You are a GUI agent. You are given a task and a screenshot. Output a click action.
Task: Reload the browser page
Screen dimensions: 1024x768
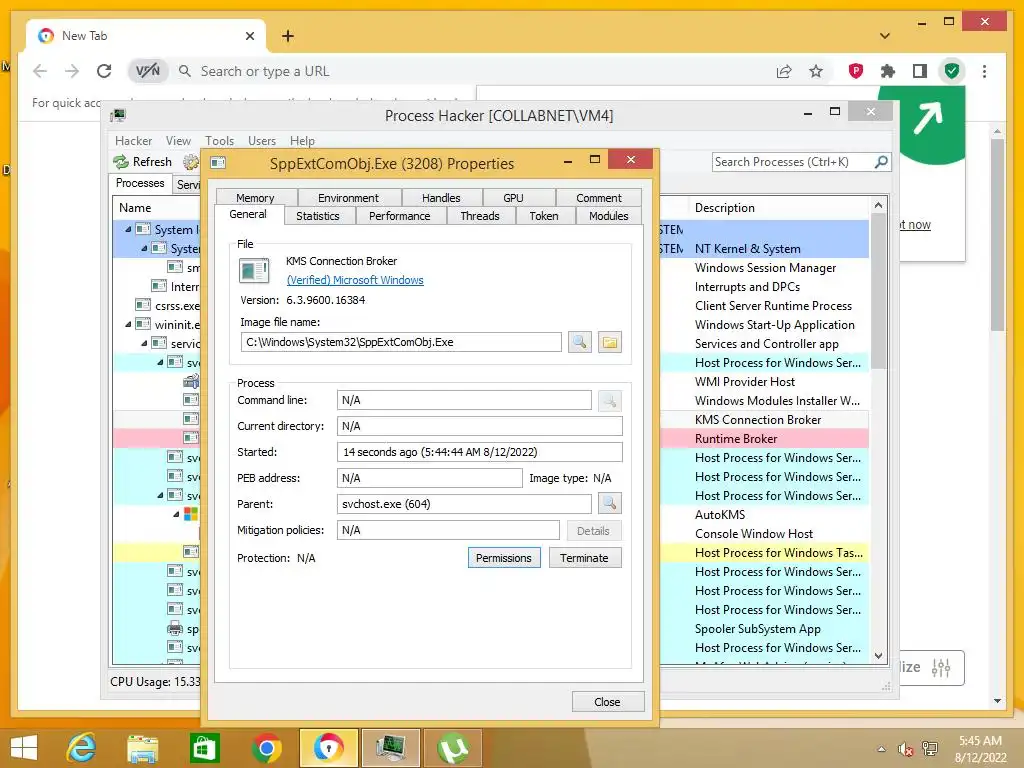pyautogui.click(x=104, y=71)
